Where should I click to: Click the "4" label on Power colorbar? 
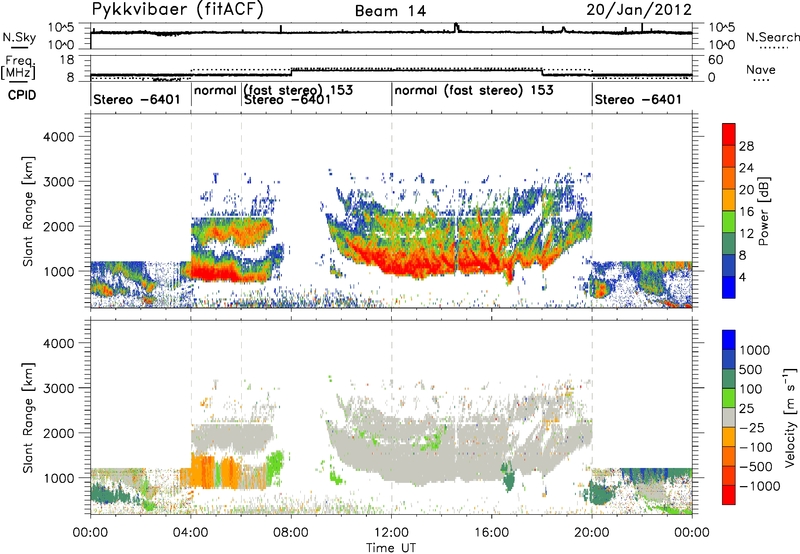pos(742,277)
